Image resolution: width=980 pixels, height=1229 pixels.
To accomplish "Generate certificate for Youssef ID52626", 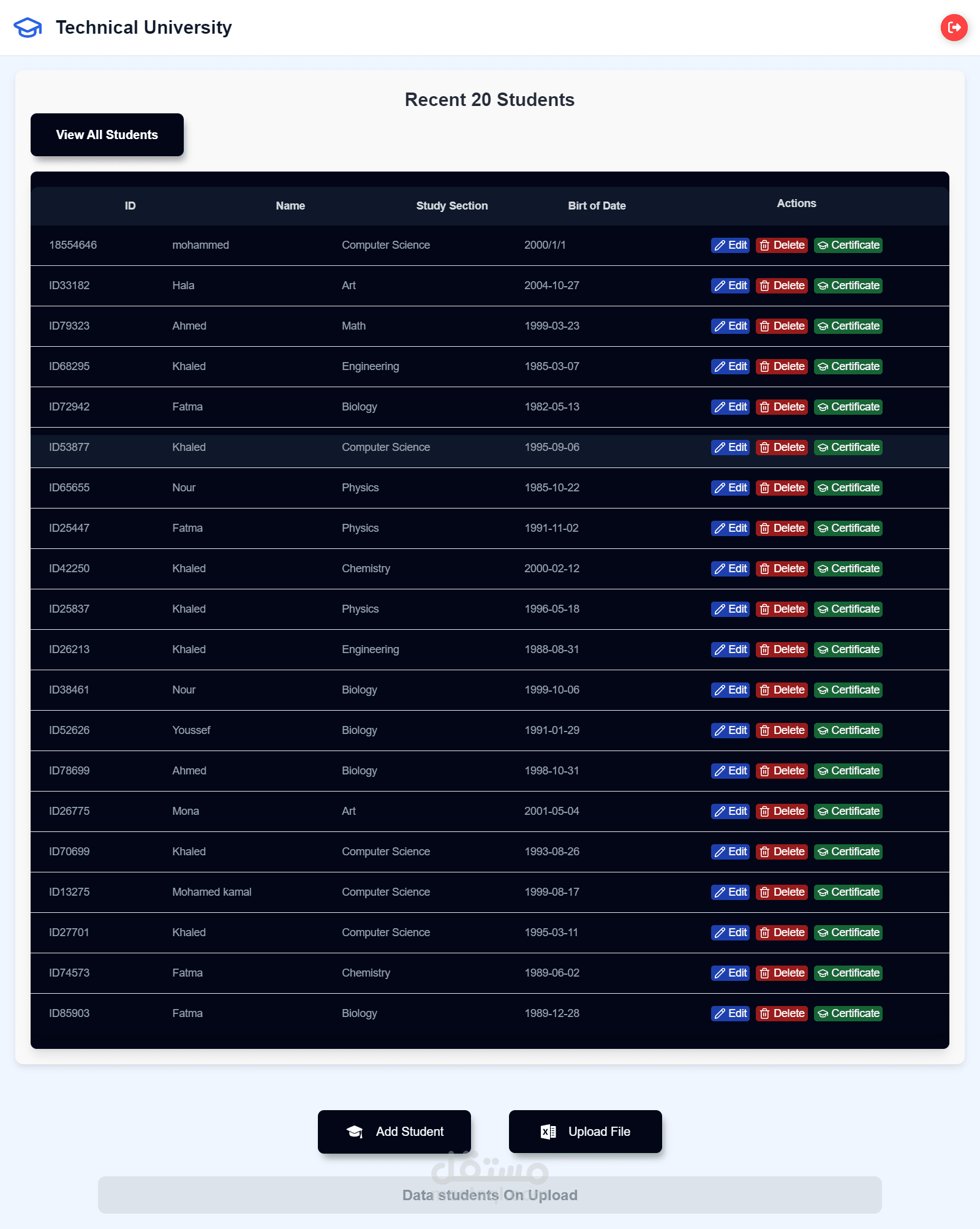I will (x=848, y=731).
